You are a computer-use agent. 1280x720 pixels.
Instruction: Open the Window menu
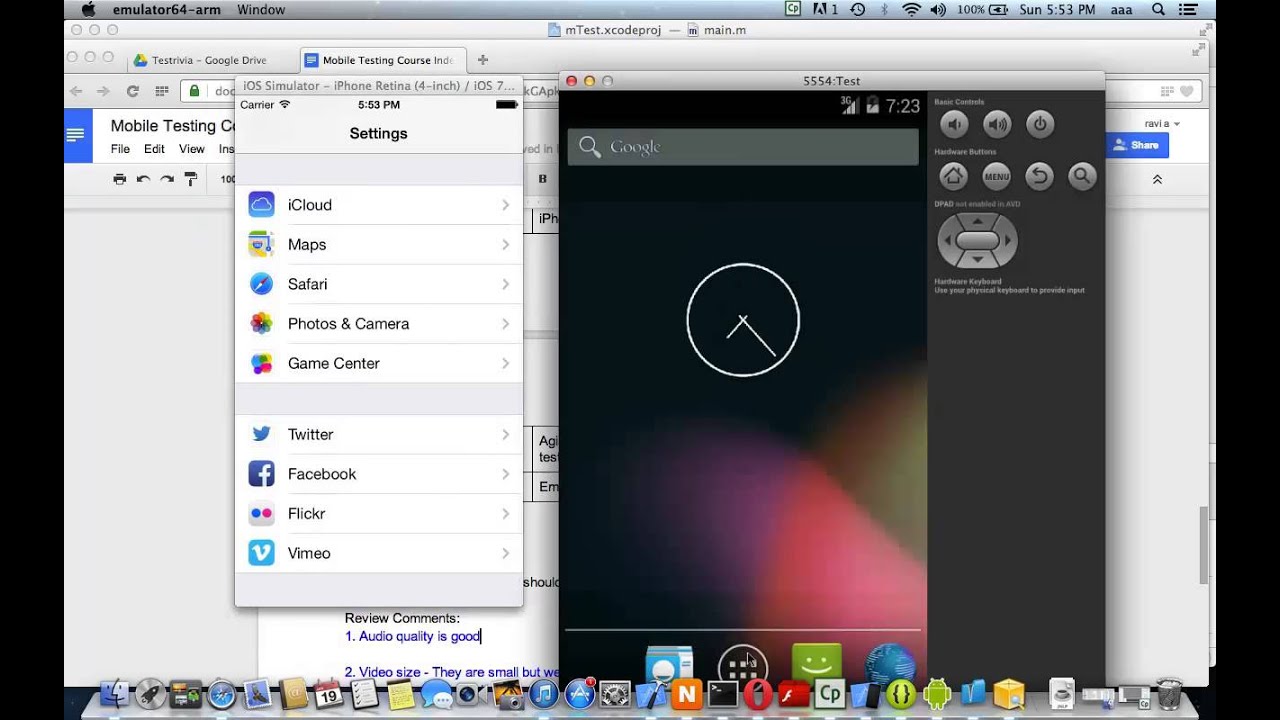tap(261, 10)
